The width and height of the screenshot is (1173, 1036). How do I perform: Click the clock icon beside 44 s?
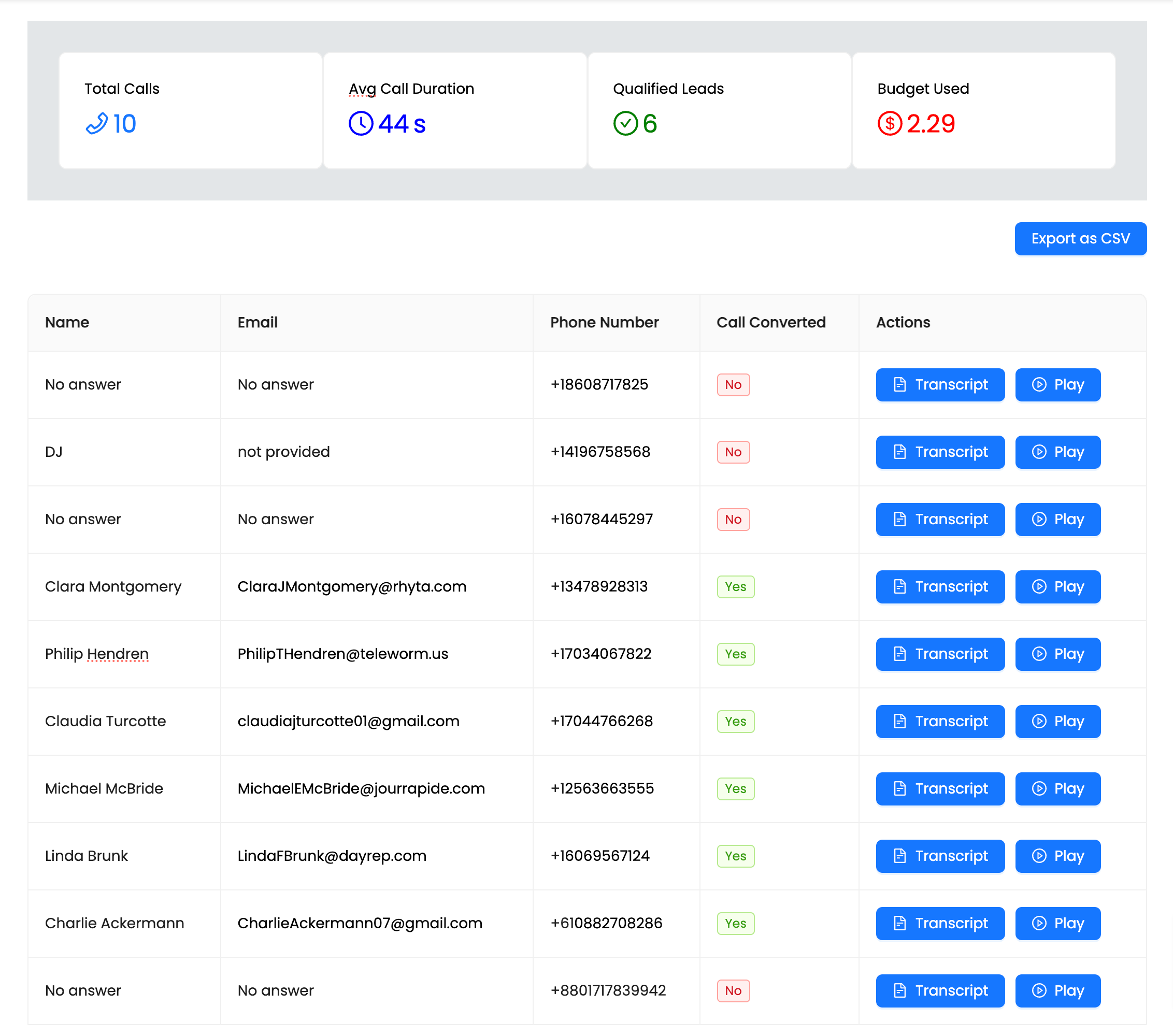[361, 123]
